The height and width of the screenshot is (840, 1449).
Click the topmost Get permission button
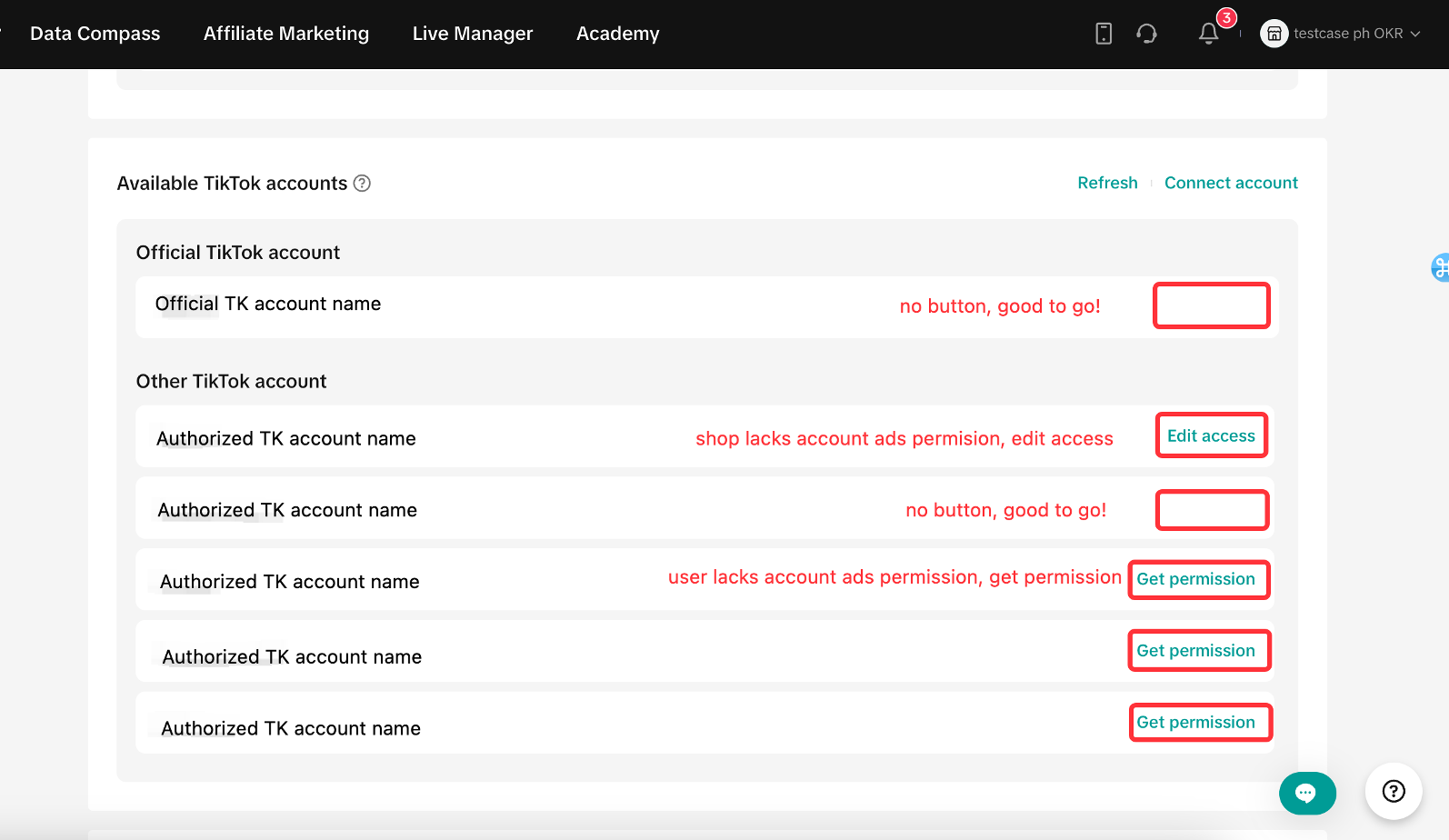point(1195,579)
